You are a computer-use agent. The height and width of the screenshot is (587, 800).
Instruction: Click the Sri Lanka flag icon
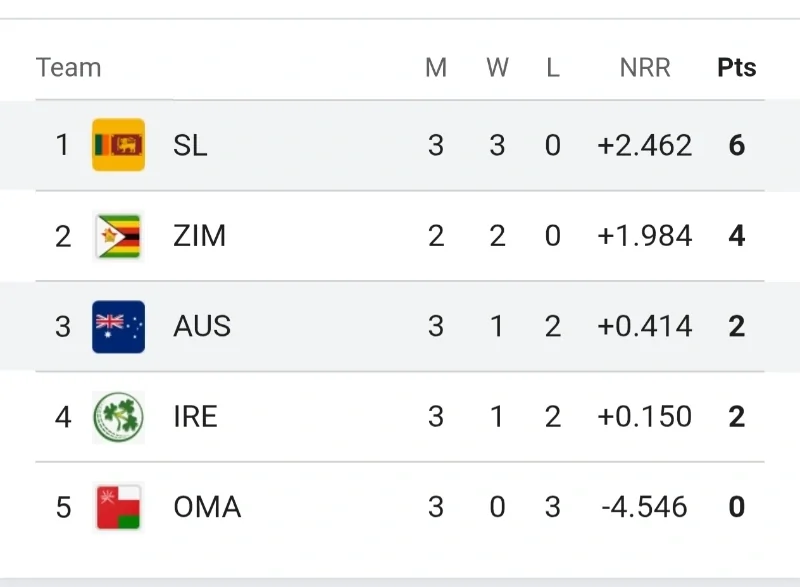pyautogui.click(x=118, y=145)
